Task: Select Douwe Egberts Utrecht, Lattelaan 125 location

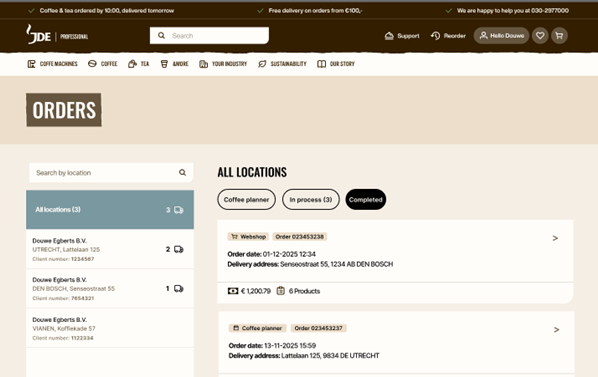Action: click(x=110, y=249)
